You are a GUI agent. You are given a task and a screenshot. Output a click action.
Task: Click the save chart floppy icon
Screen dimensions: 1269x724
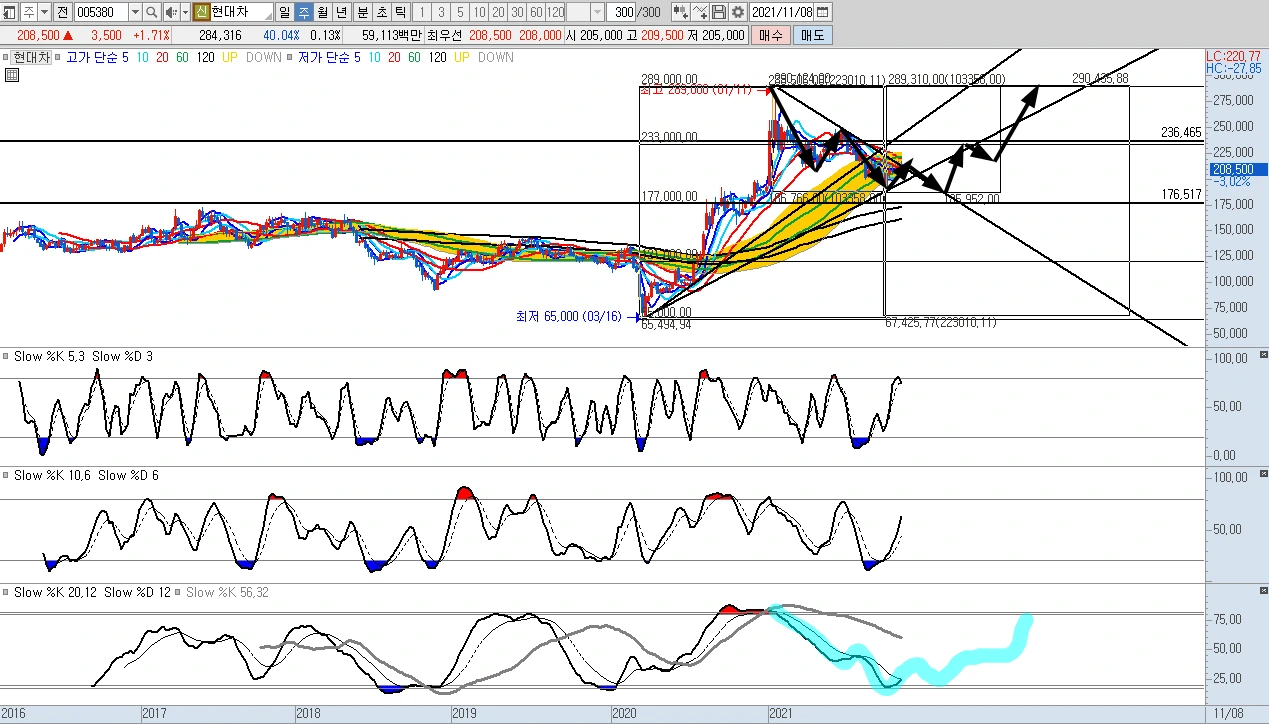(719, 12)
